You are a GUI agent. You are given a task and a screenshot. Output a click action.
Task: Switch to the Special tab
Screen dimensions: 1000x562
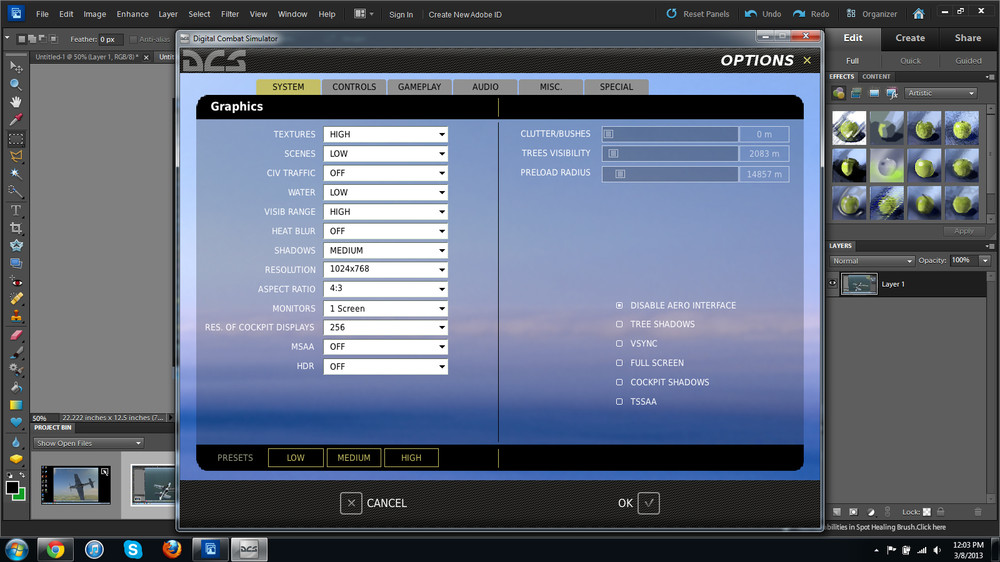pyautogui.click(x=616, y=87)
